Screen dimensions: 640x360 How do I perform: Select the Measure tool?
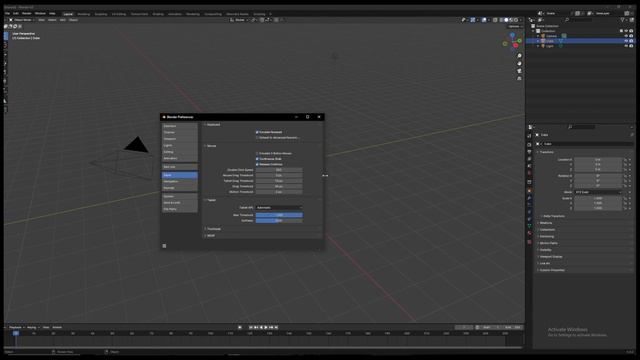click(6, 100)
